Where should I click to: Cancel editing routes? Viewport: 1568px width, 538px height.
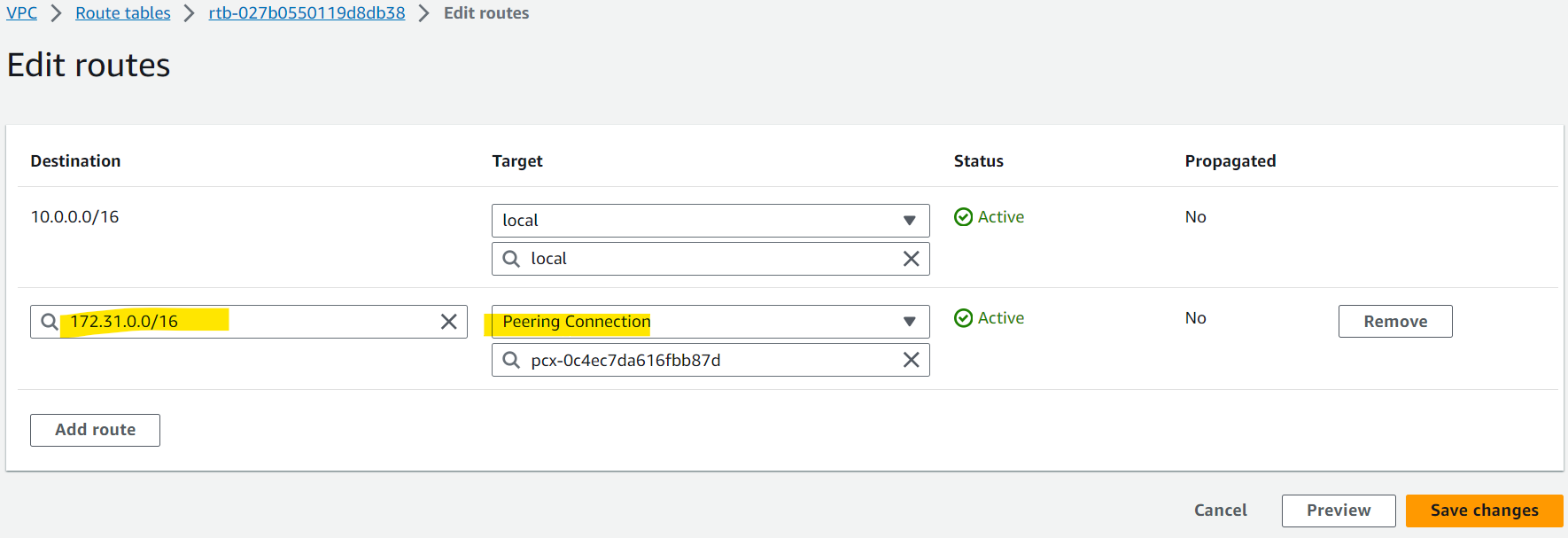click(x=1220, y=511)
